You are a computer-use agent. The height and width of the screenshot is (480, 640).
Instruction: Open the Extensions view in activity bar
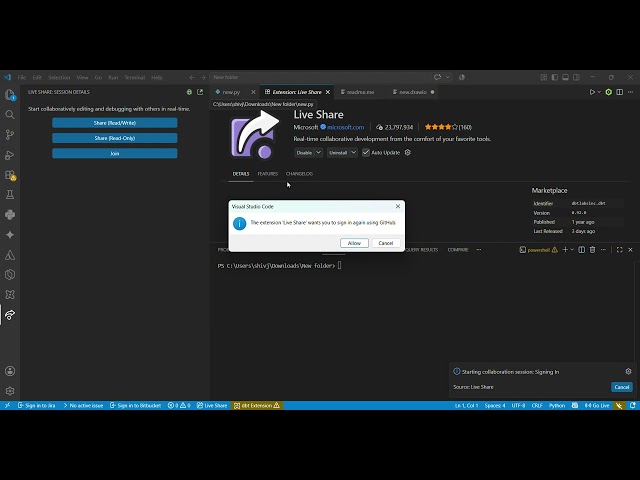coord(10,175)
